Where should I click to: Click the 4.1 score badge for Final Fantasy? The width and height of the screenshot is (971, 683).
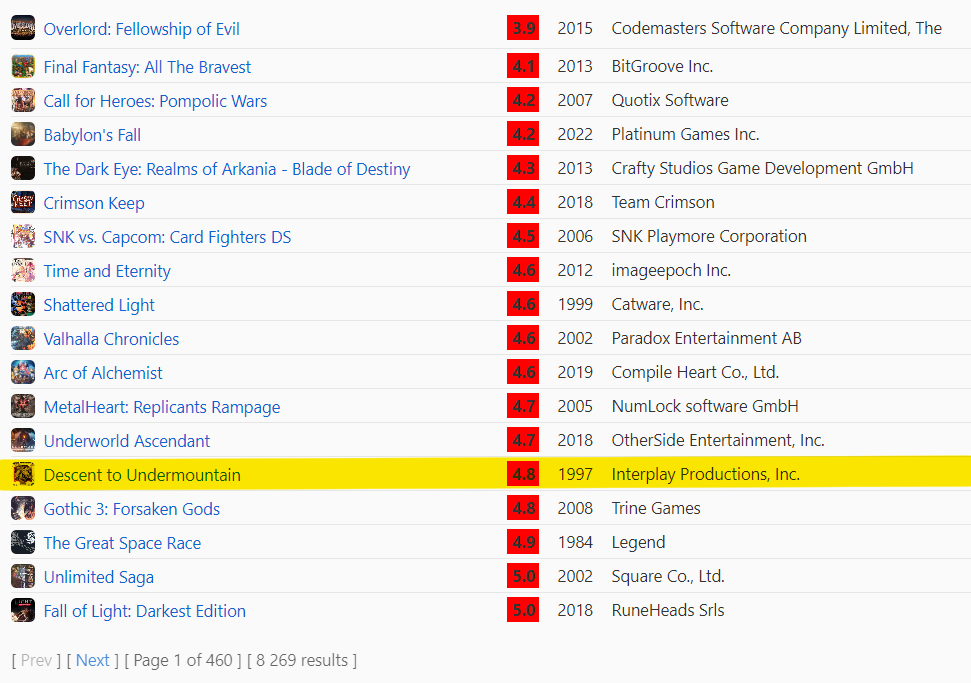pos(523,66)
